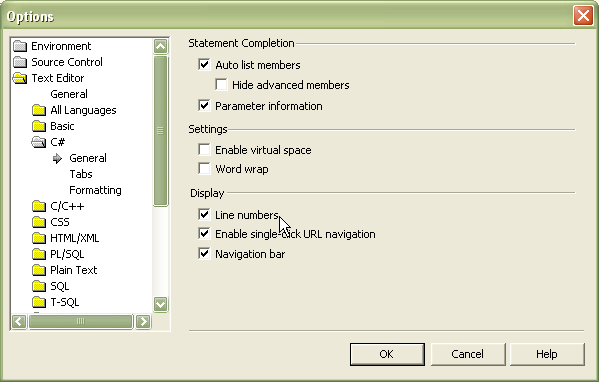Click the CSS folder icon

(39, 222)
